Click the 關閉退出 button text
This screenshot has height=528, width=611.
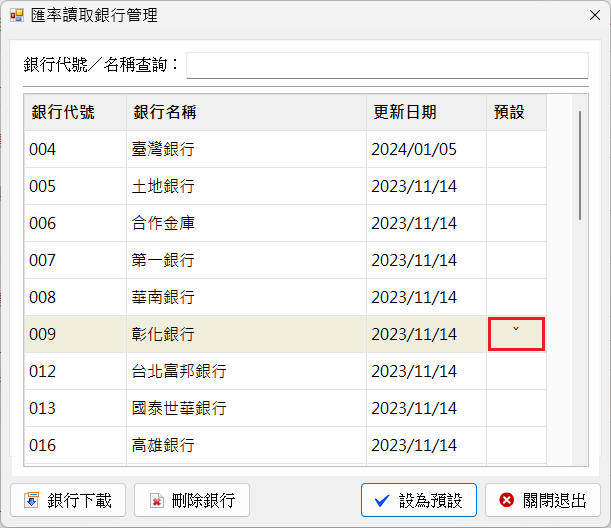[554, 500]
